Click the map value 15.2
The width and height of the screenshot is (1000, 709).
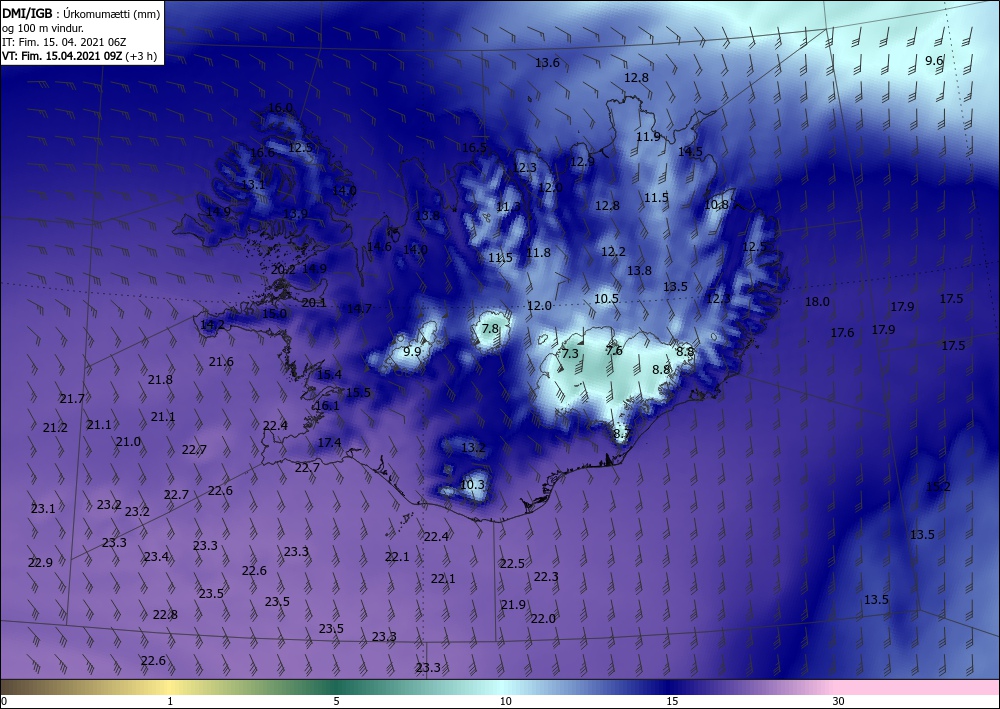coord(938,487)
